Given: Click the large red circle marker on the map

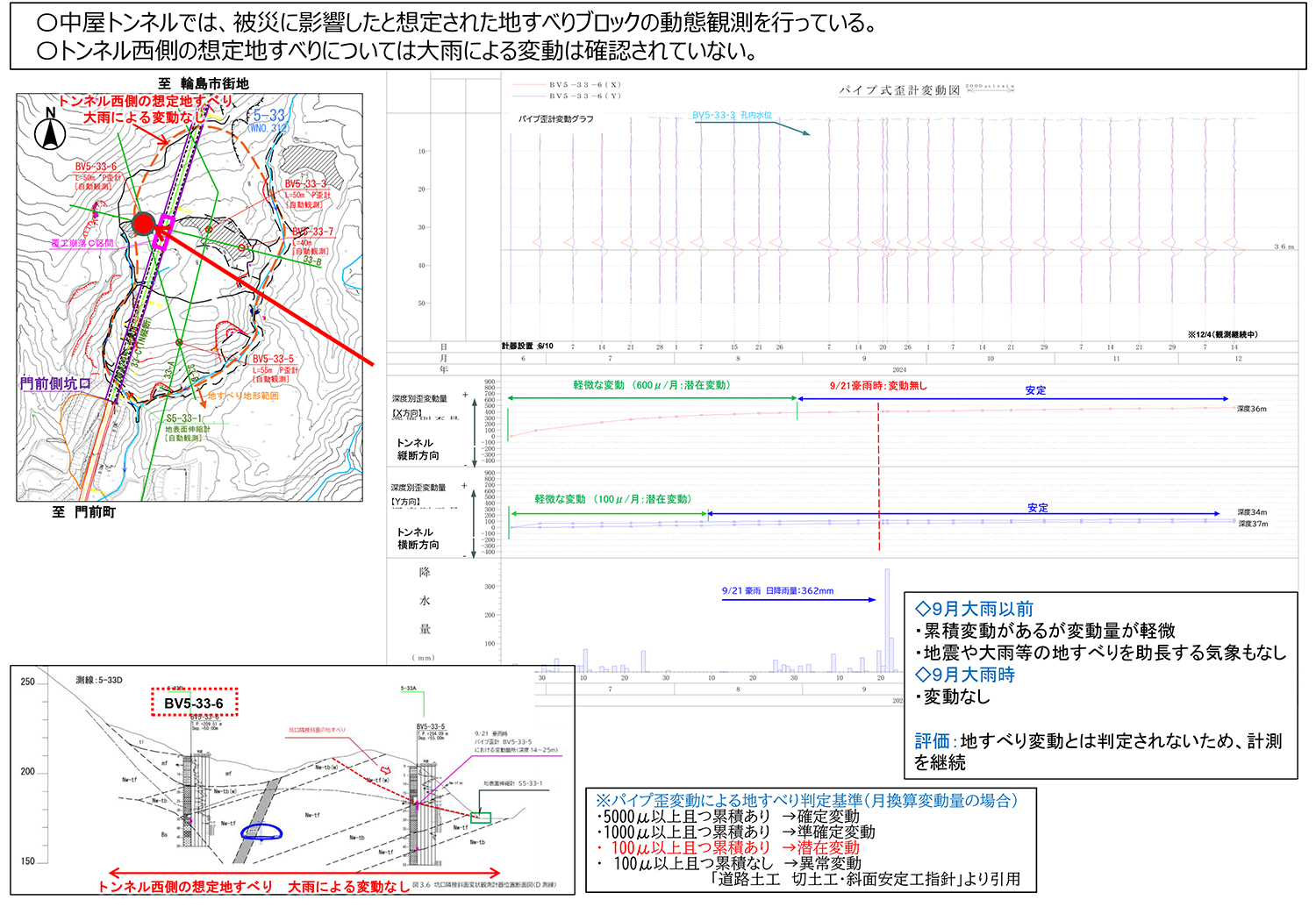Looking at the screenshot, I should click(145, 223).
